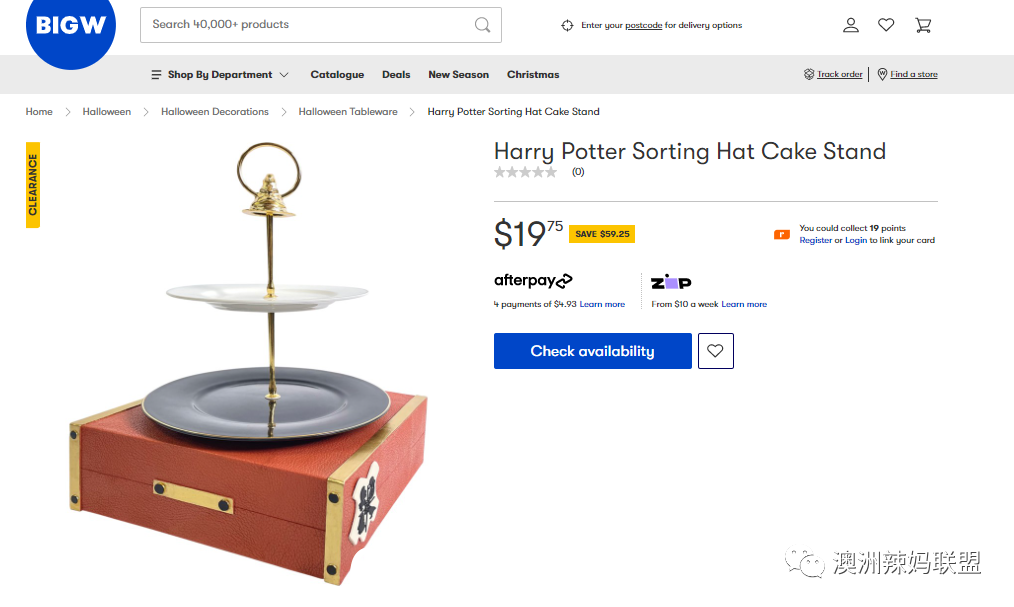
Task: Click the location crosshair icon
Action: tap(567, 25)
